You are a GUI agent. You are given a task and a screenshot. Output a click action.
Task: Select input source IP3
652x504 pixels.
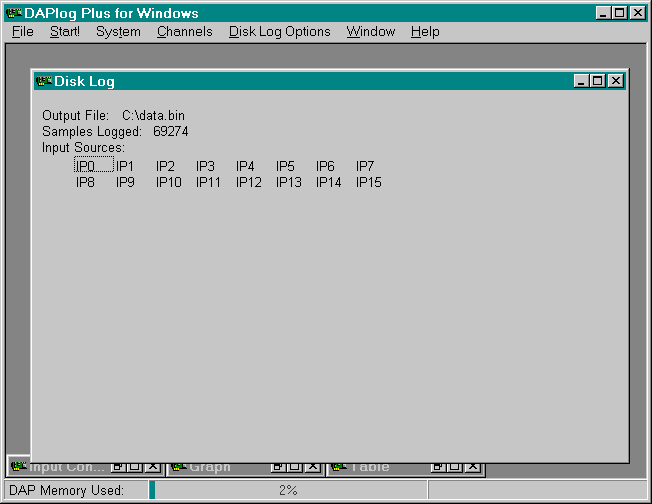tap(205, 166)
